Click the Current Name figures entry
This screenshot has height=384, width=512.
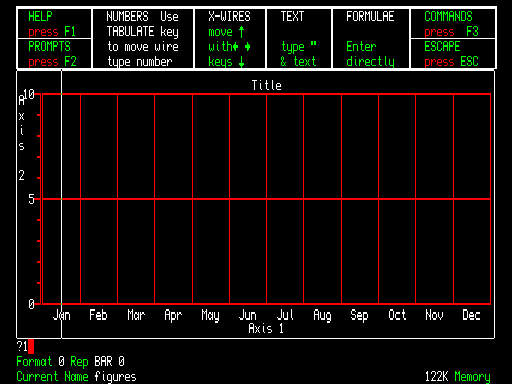[76, 377]
